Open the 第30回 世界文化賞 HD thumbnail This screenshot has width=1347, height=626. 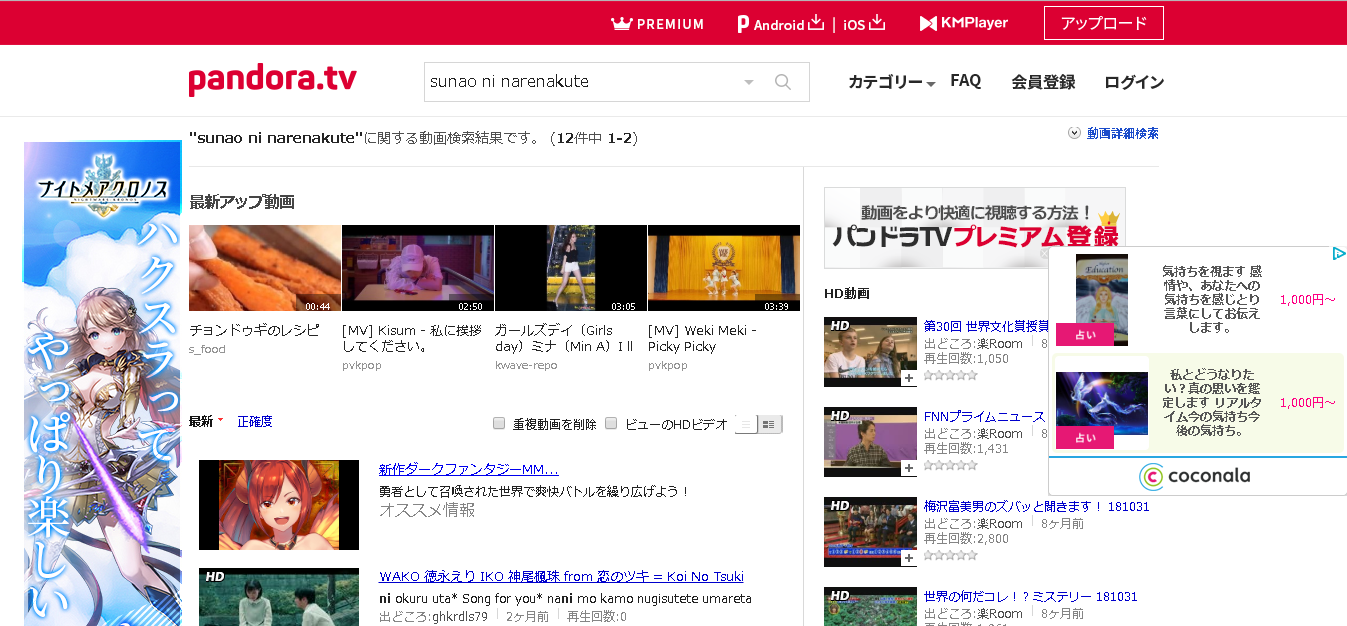tap(870, 352)
